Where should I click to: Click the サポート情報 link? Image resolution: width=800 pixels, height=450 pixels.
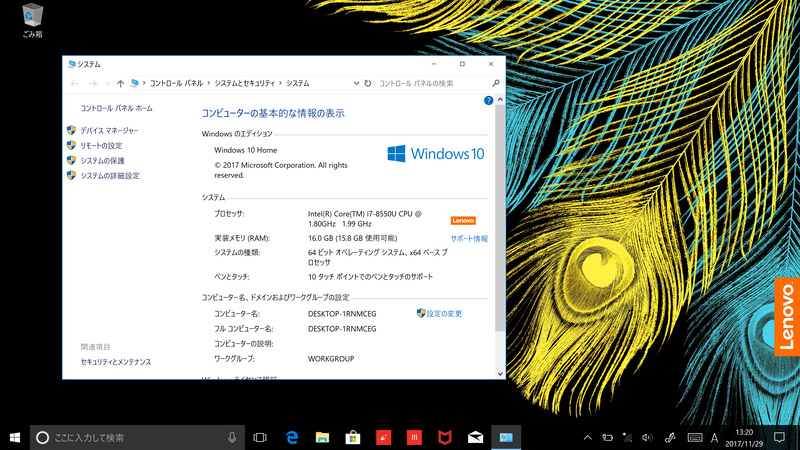469,238
